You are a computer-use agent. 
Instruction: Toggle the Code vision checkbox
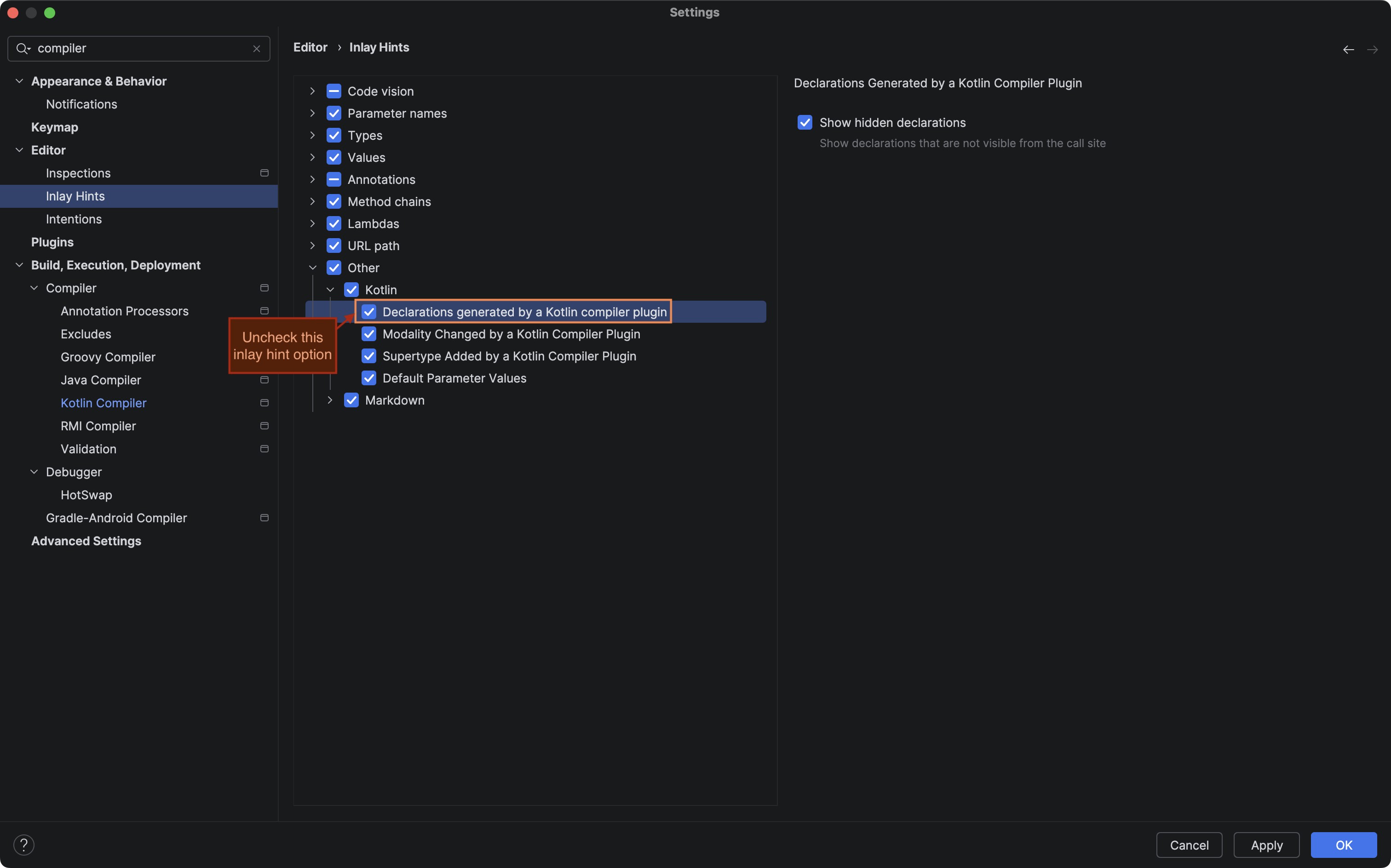[333, 91]
